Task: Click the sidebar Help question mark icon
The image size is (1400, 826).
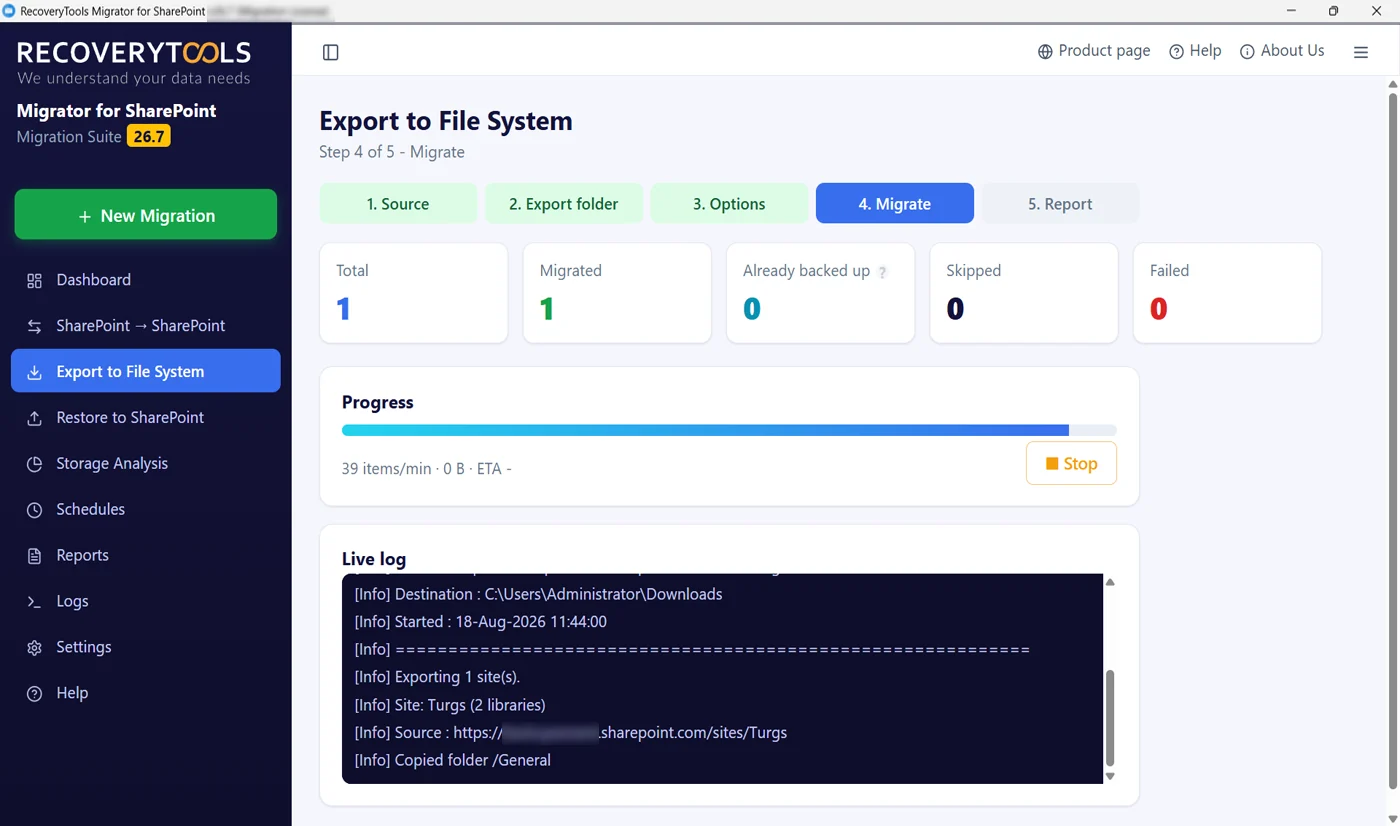Action: pyautogui.click(x=34, y=695)
